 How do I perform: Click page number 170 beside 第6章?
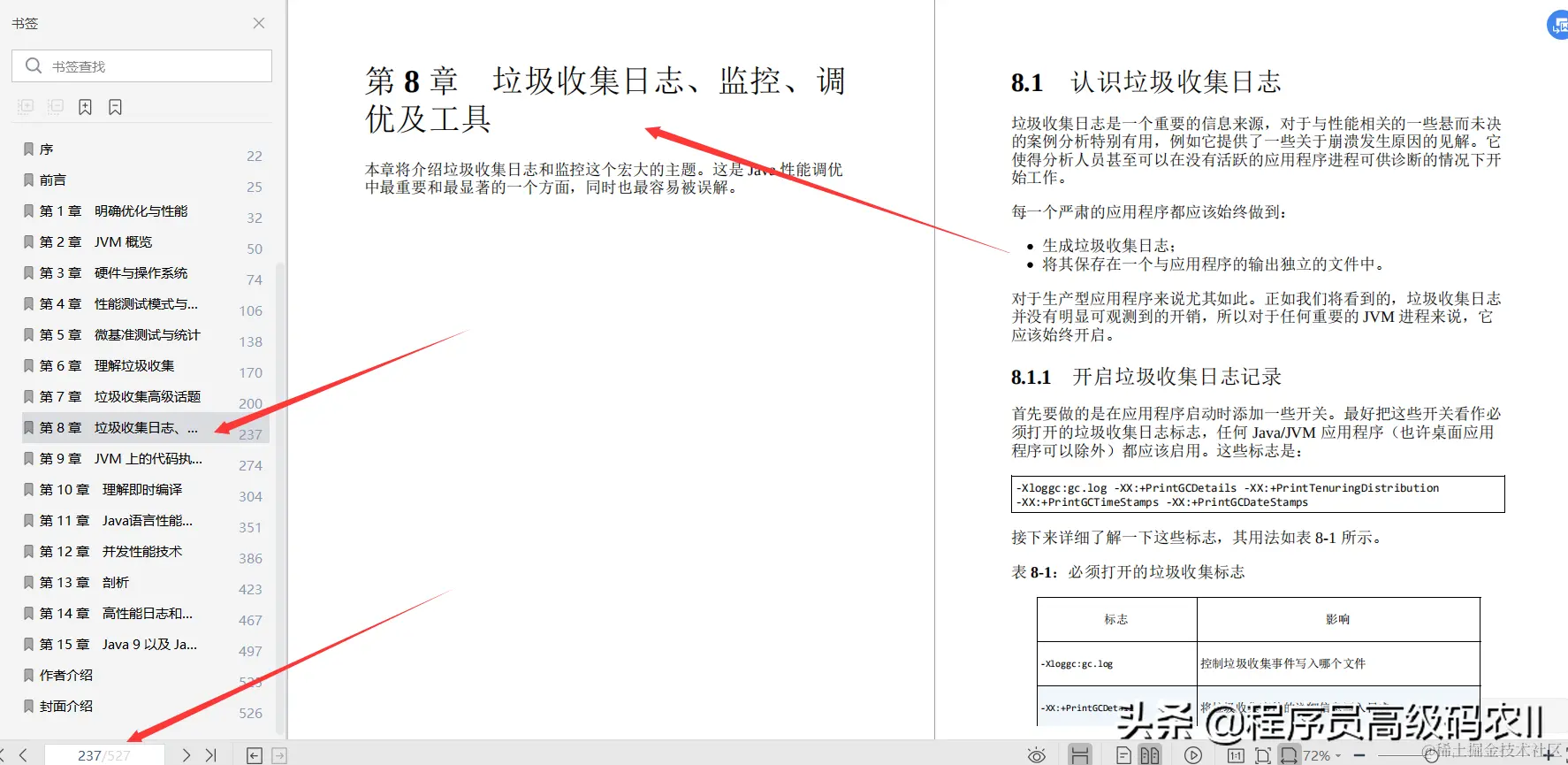(251, 372)
